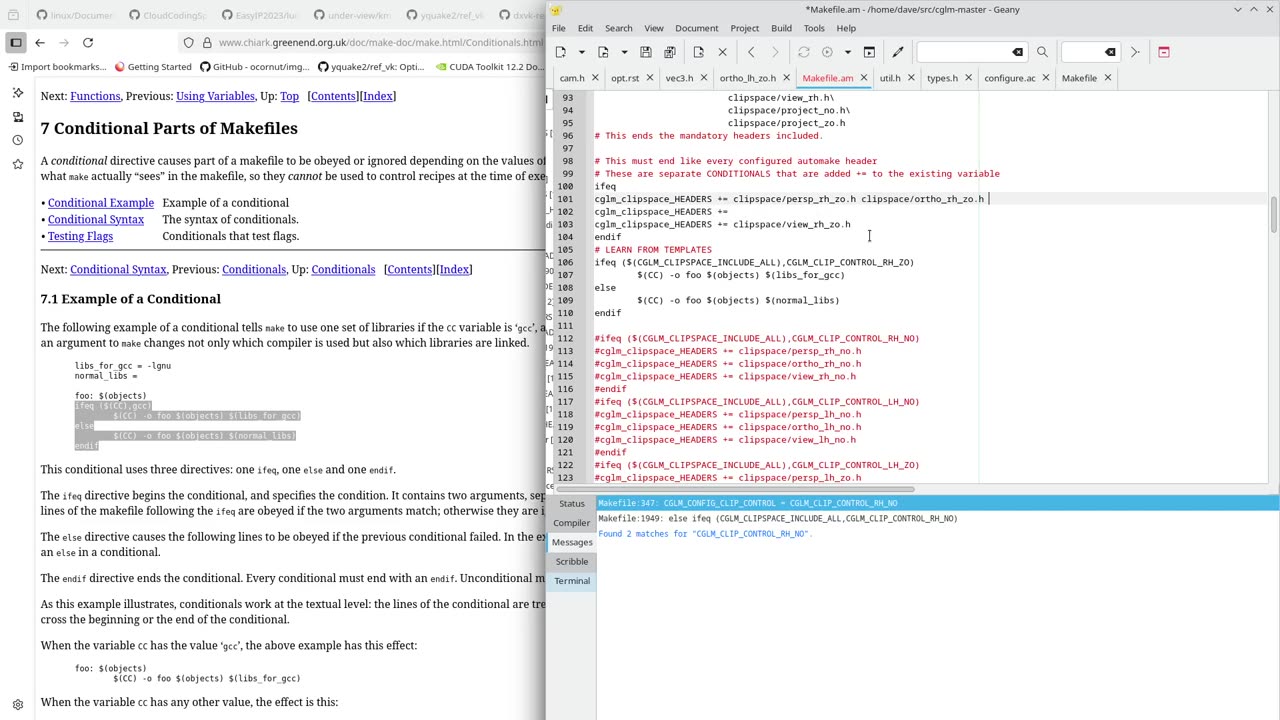The width and height of the screenshot is (1280, 720).
Task: Run the built program in Geany
Action: coord(869,52)
